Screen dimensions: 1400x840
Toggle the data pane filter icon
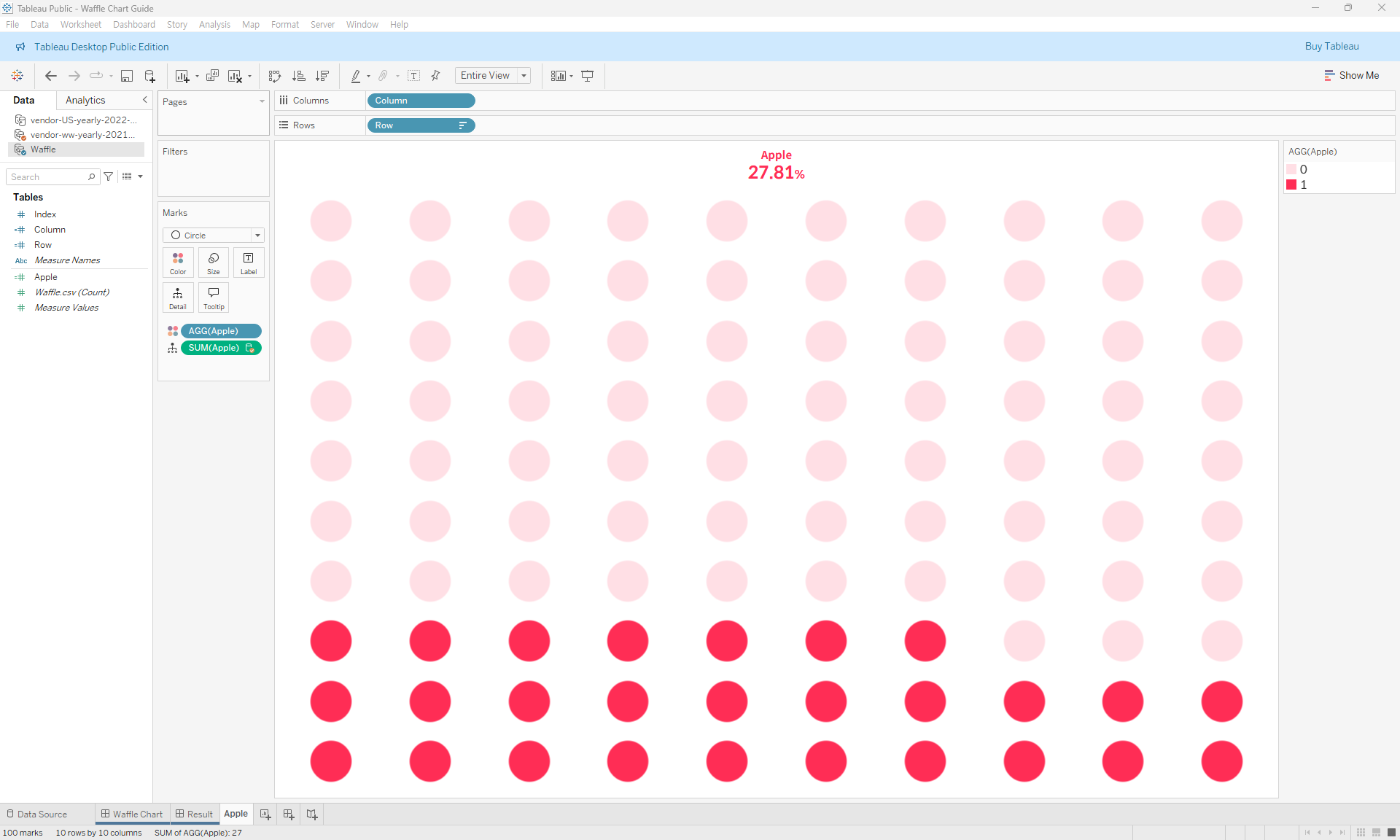109,176
